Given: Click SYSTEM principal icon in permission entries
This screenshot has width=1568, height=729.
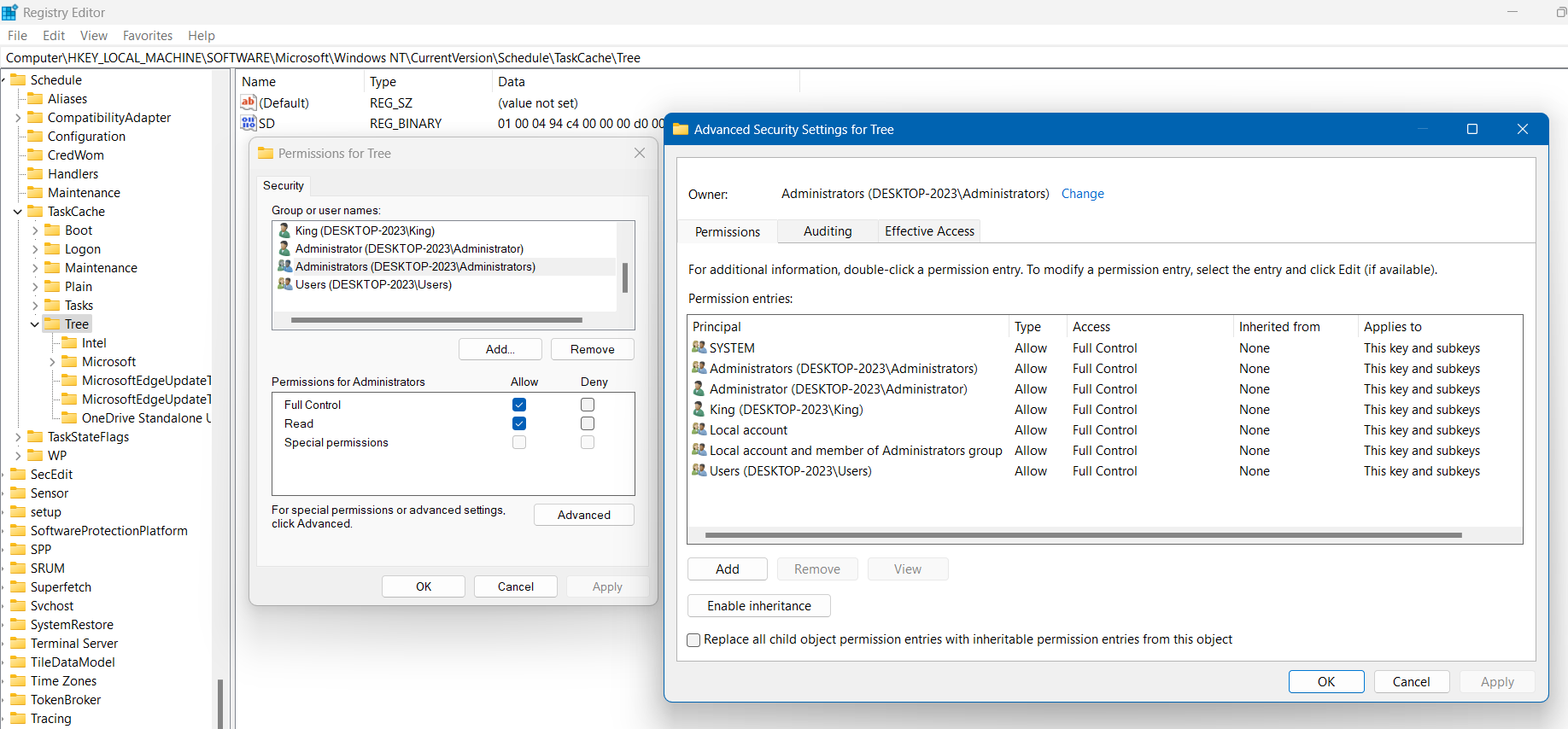Looking at the screenshot, I should coord(699,347).
